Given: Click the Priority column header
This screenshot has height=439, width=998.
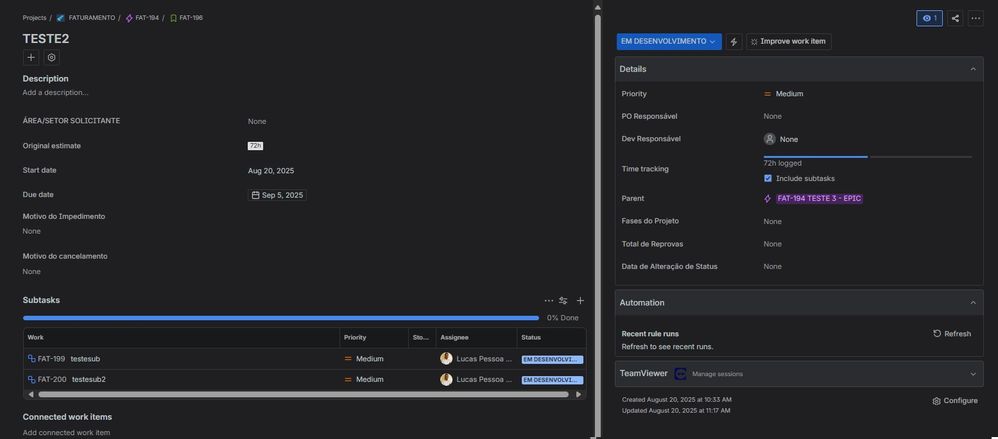Looking at the screenshot, I should 374,338.
